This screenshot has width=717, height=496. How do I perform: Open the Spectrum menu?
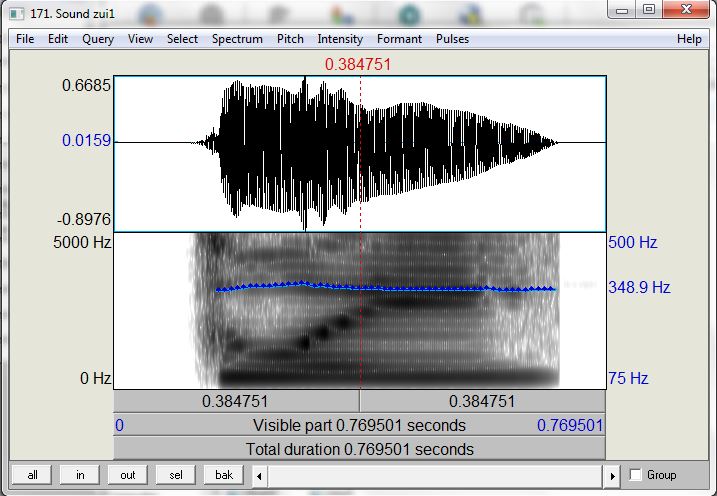coord(237,39)
